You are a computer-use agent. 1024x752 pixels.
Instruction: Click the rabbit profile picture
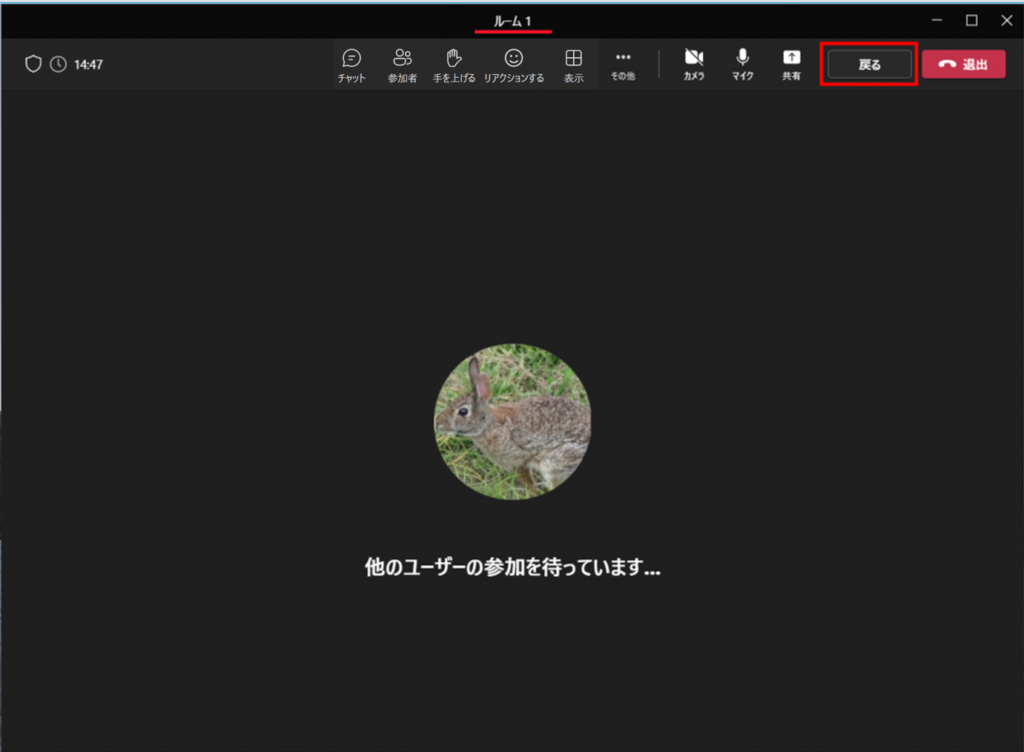(512, 422)
